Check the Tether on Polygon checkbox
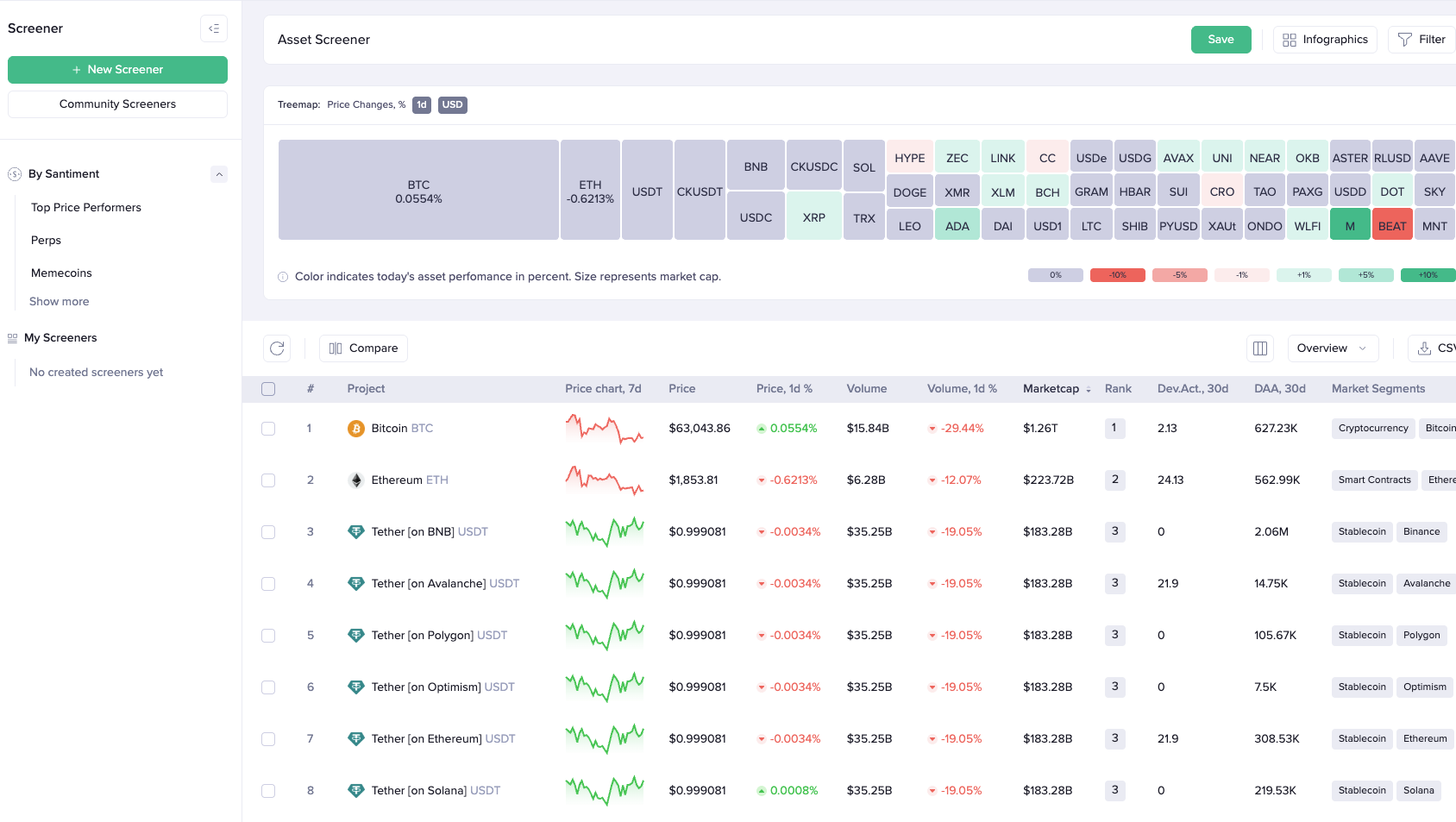 click(268, 636)
